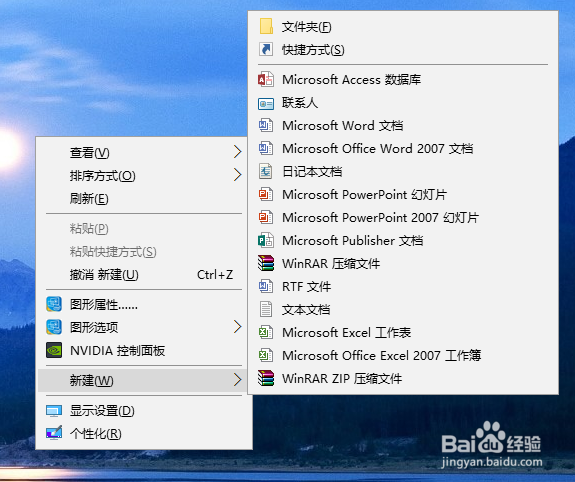Select the 文本文档 label
575x482 pixels.
306,310
